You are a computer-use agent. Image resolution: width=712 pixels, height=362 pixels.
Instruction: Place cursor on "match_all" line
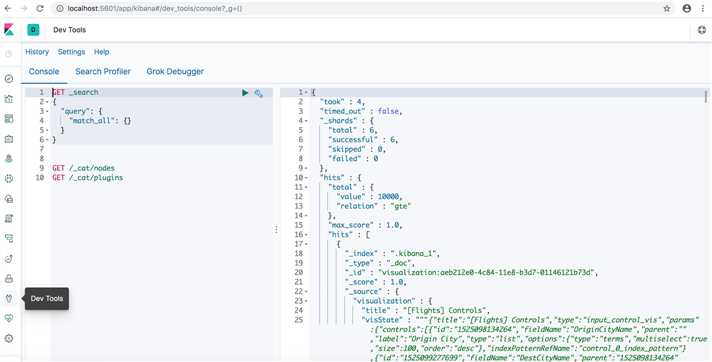[x=99, y=121]
